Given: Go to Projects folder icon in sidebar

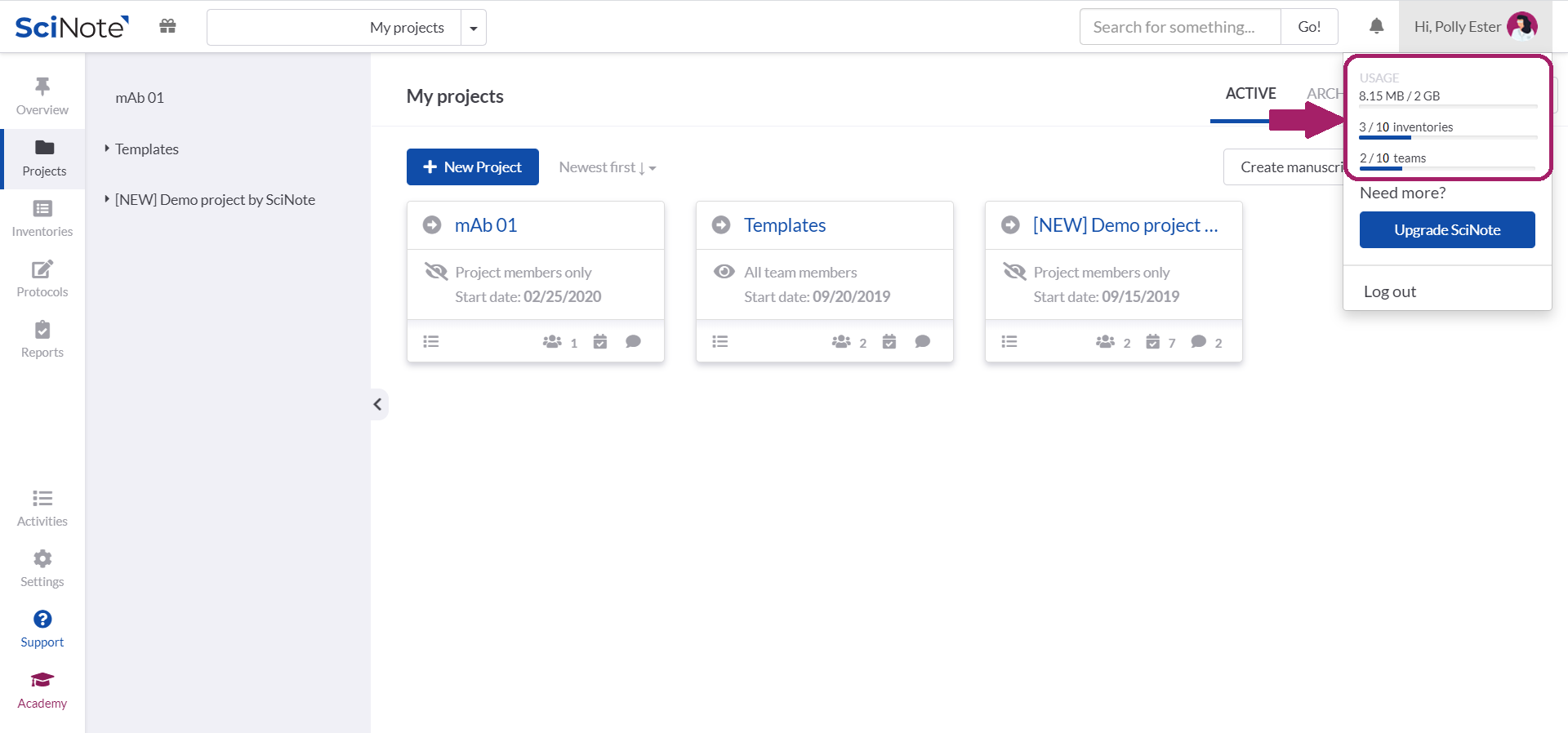Looking at the screenshot, I should 44,148.
